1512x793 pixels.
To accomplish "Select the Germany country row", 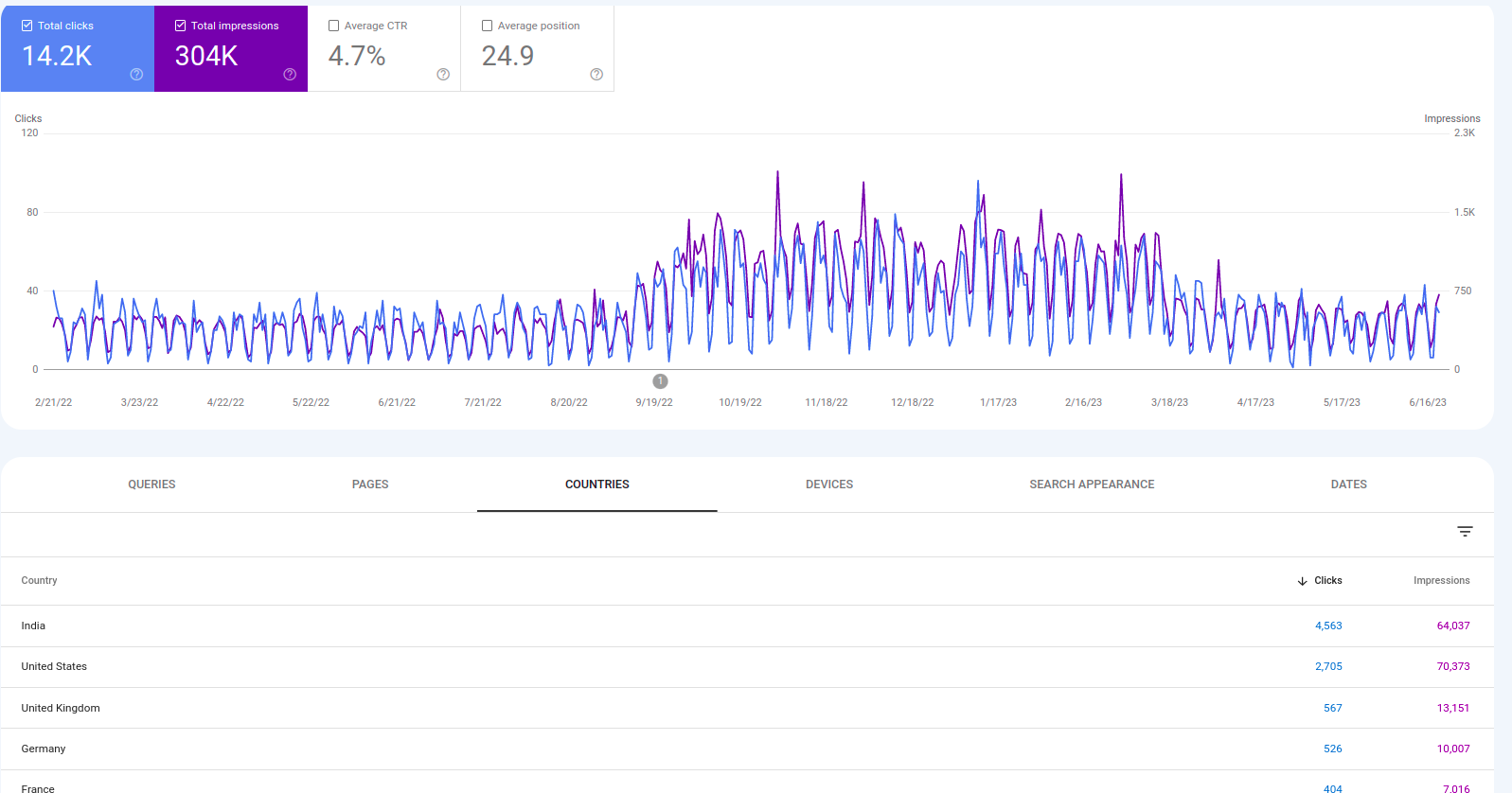I will point(747,749).
